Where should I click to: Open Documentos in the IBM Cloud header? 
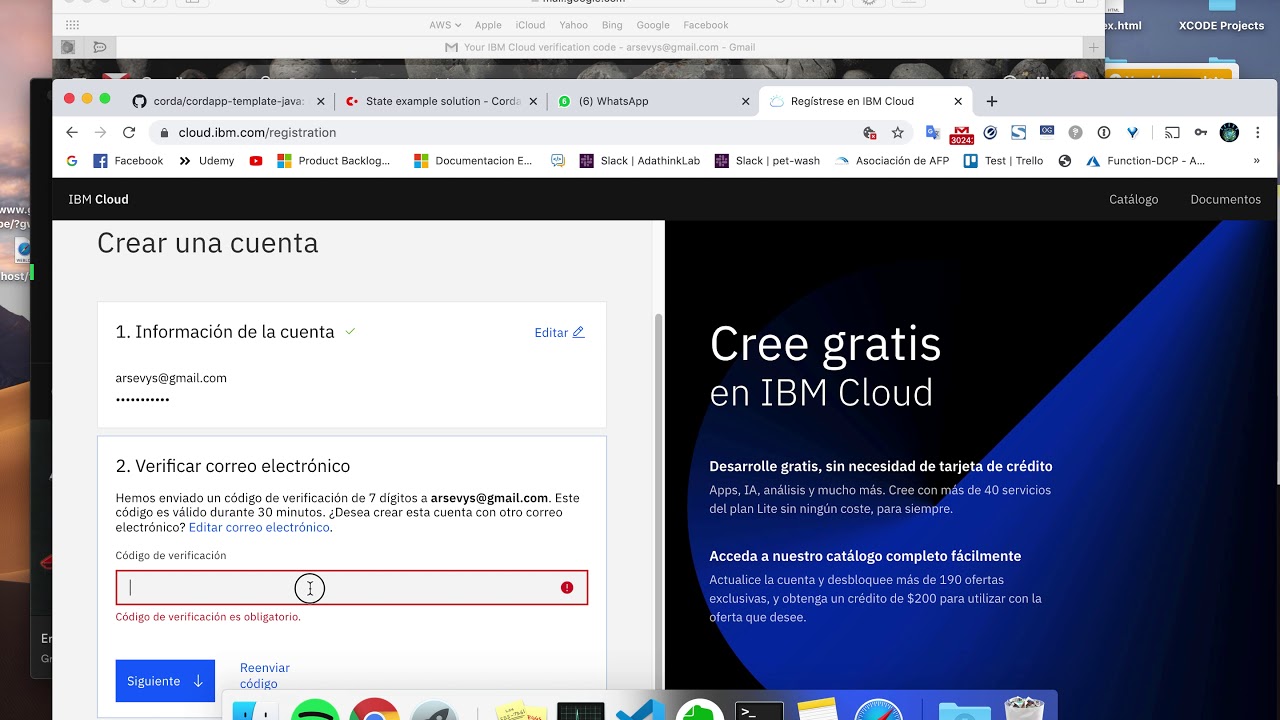1225,199
